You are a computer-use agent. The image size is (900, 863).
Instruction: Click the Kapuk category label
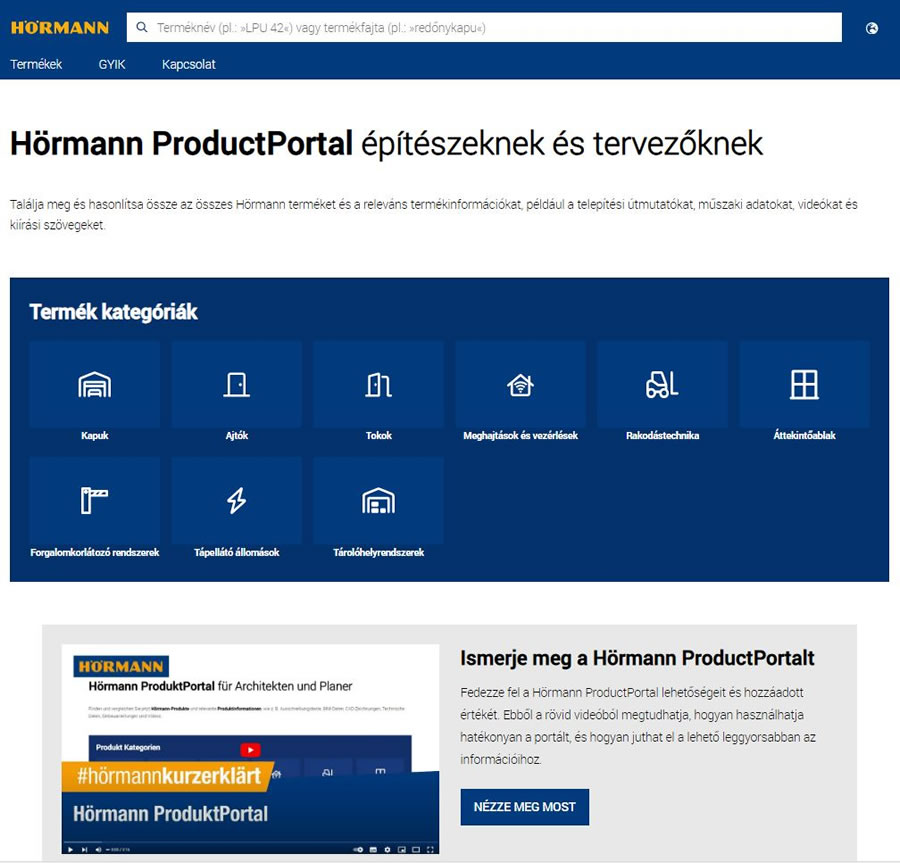pos(95,436)
